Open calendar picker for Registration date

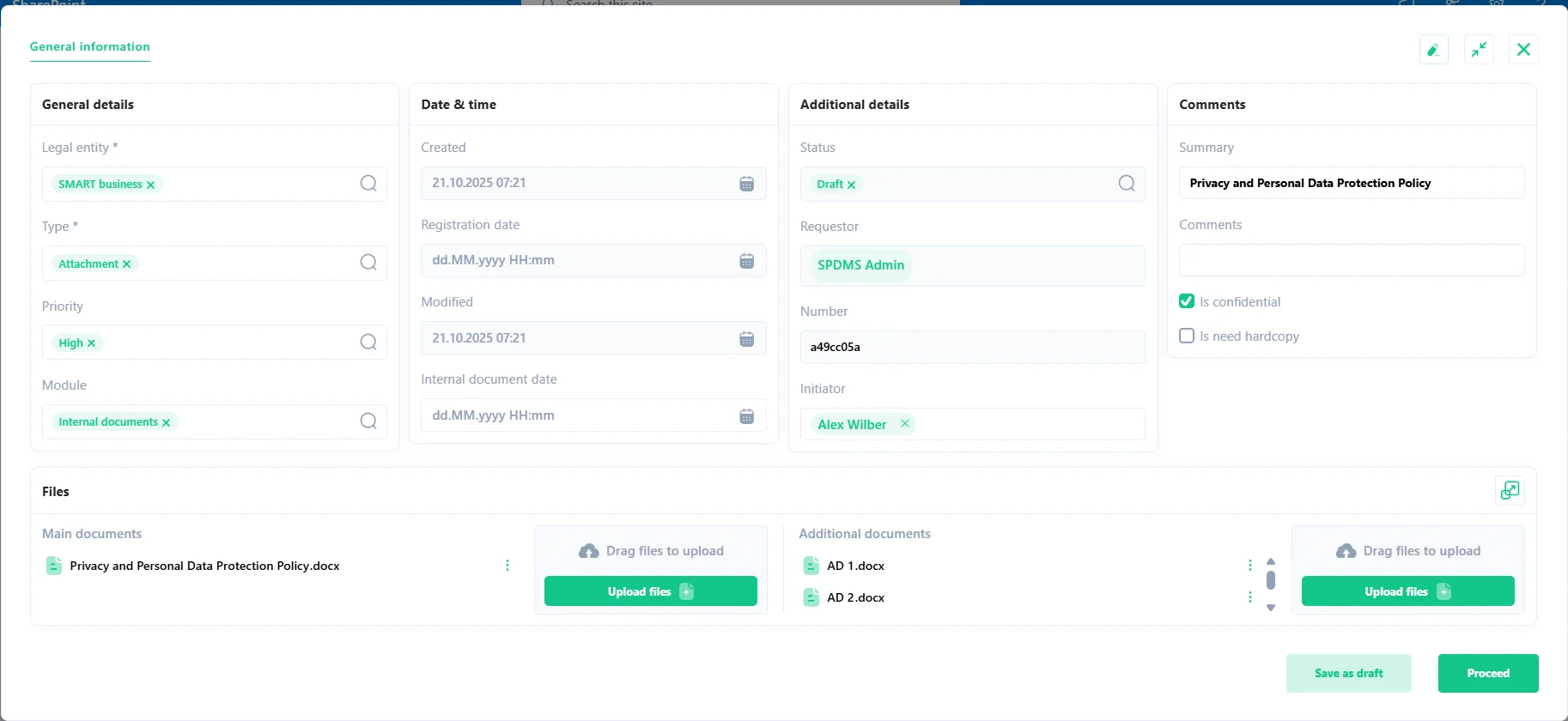click(x=746, y=261)
